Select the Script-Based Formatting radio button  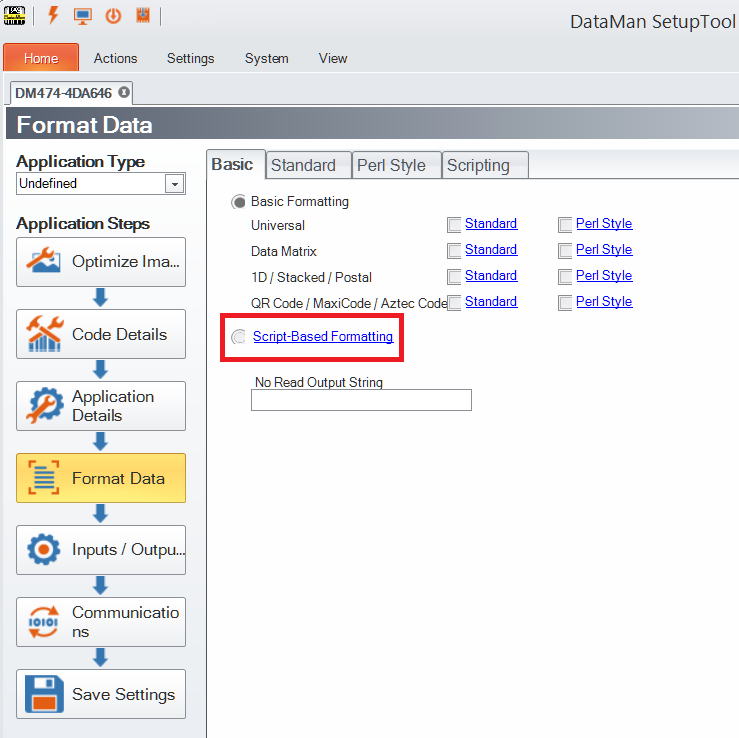[239, 337]
